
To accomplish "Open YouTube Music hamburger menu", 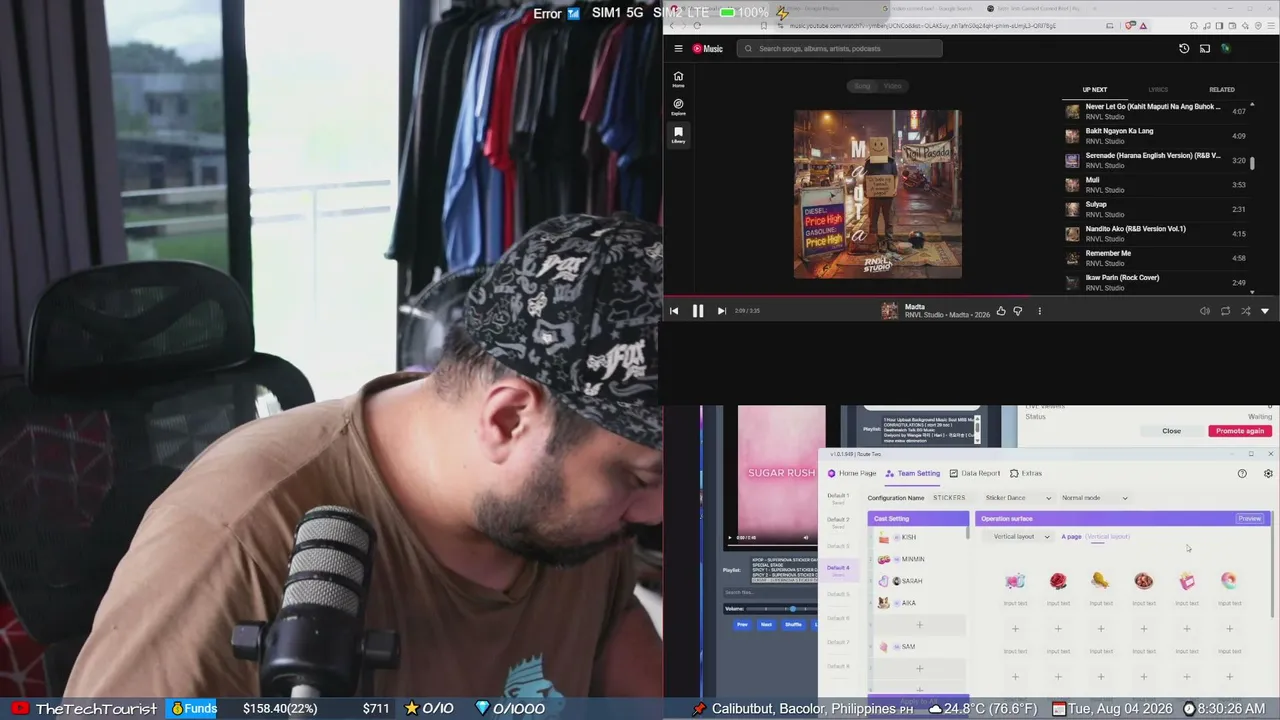I will pyautogui.click(x=678, y=48).
